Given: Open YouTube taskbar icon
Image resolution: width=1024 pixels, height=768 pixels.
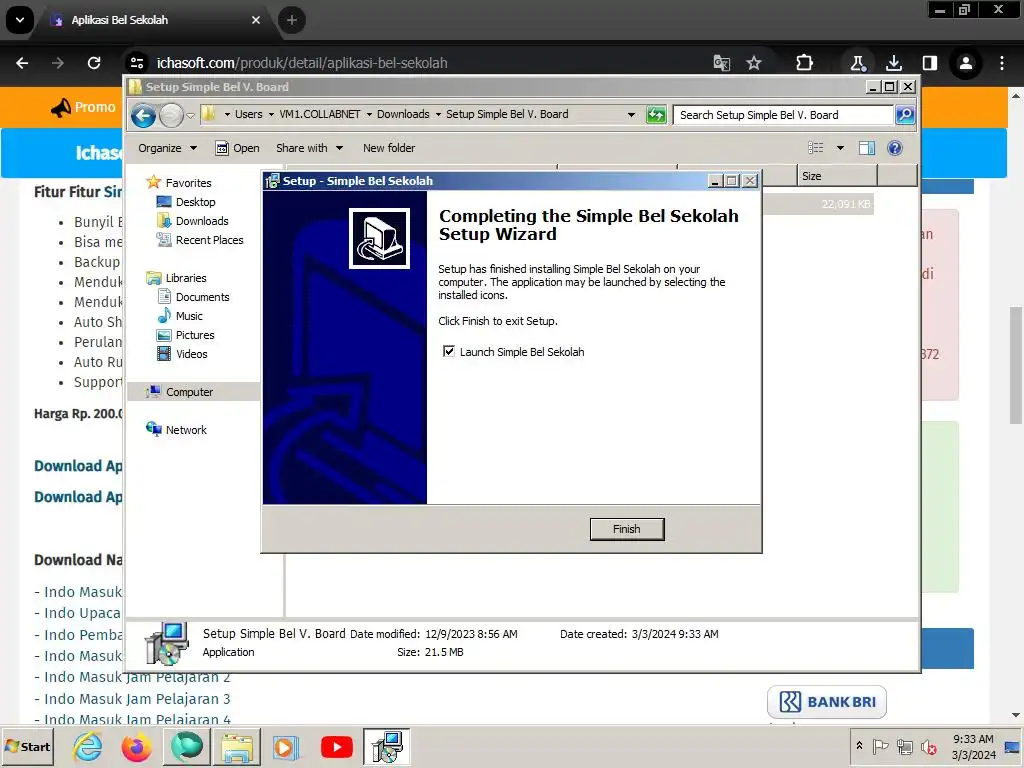Looking at the screenshot, I should pos(336,747).
